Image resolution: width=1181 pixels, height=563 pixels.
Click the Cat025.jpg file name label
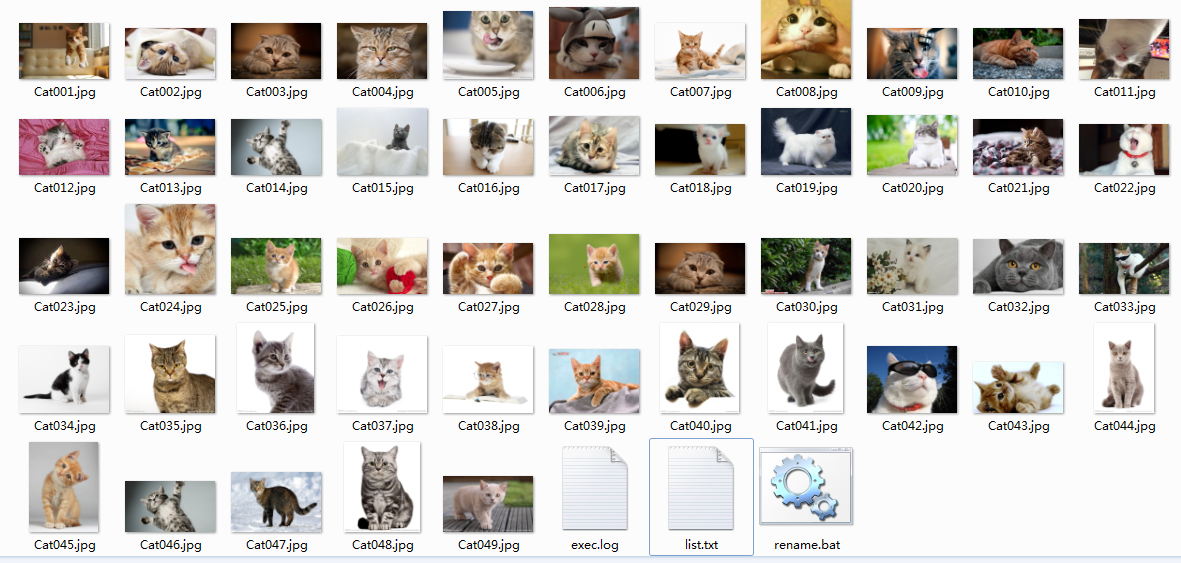(276, 307)
